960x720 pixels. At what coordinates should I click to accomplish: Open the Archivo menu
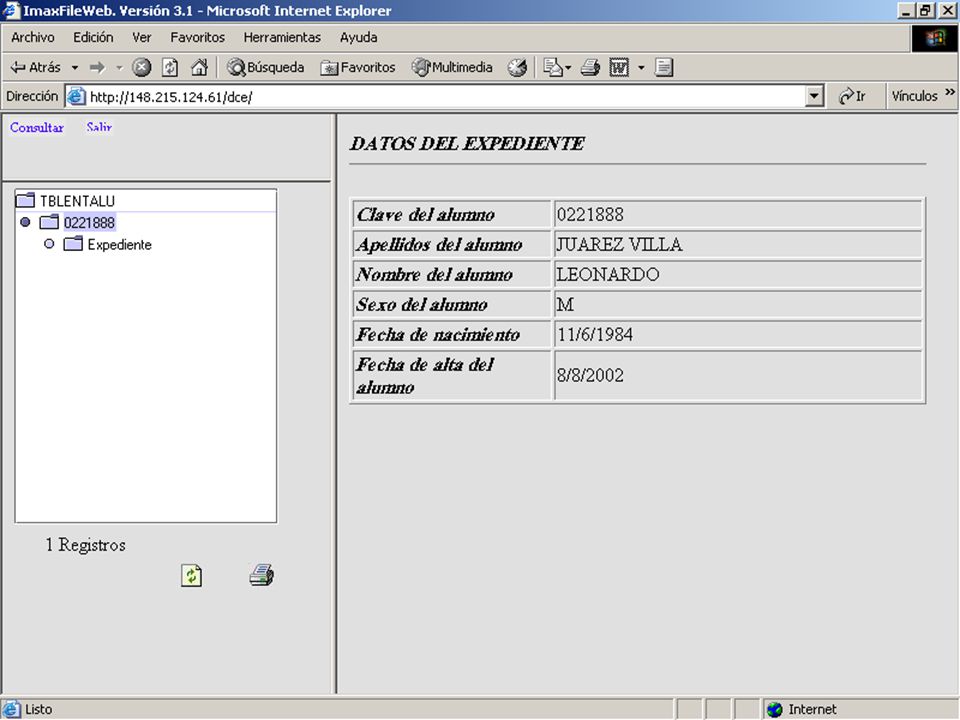point(32,37)
